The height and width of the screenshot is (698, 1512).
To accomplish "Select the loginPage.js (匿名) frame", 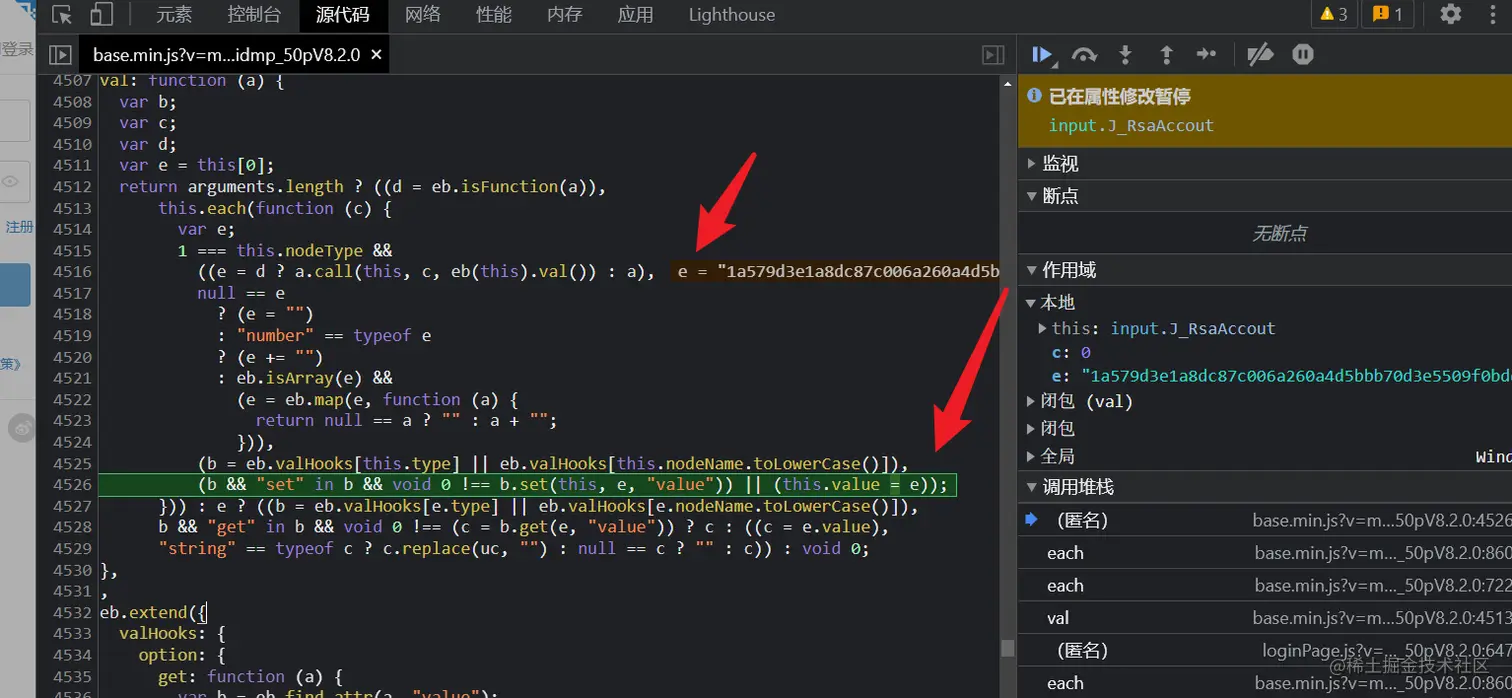I will pyautogui.click(x=1265, y=650).
